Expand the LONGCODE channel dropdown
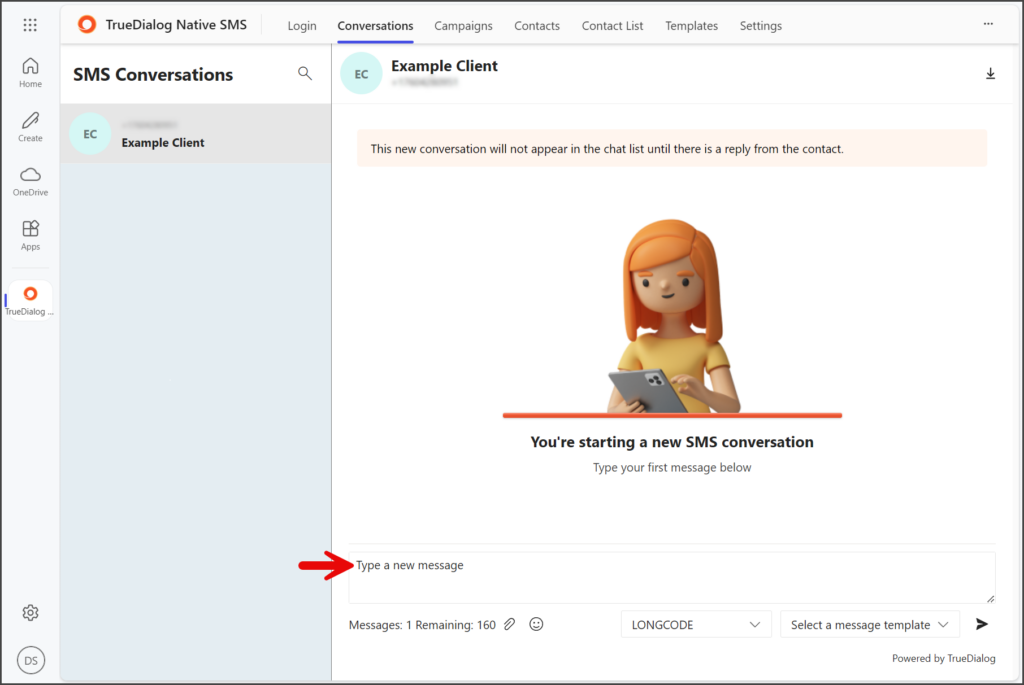Screen dimensions: 1024x685 [696, 624]
